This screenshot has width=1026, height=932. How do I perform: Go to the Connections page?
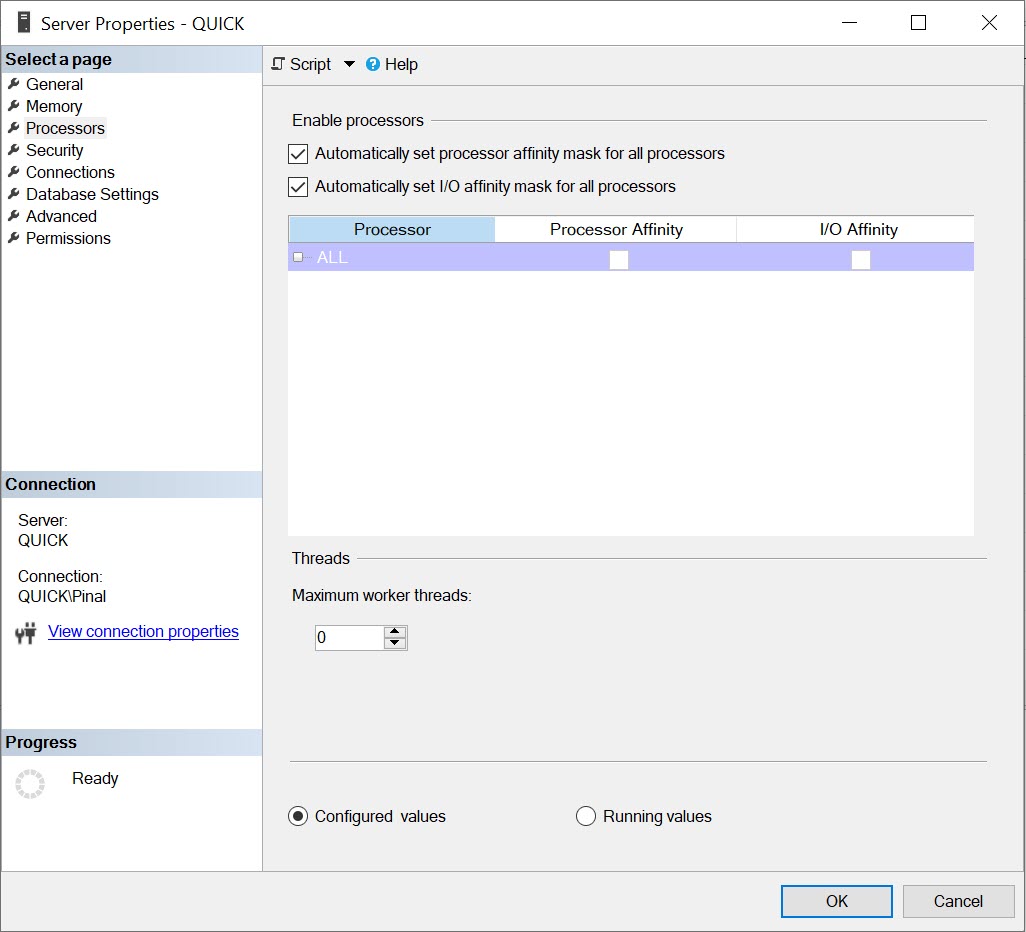[x=70, y=172]
